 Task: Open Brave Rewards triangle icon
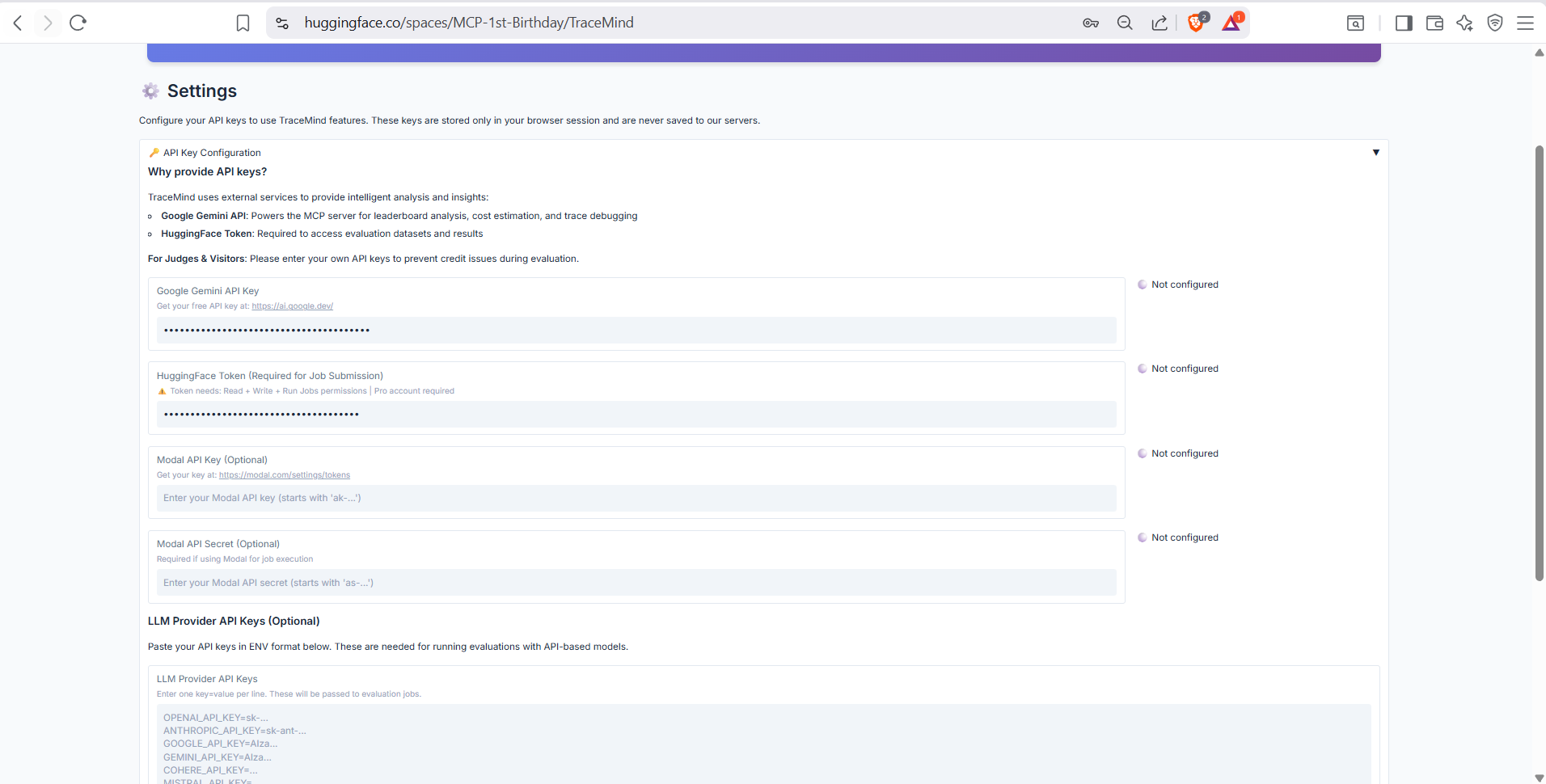1231,23
